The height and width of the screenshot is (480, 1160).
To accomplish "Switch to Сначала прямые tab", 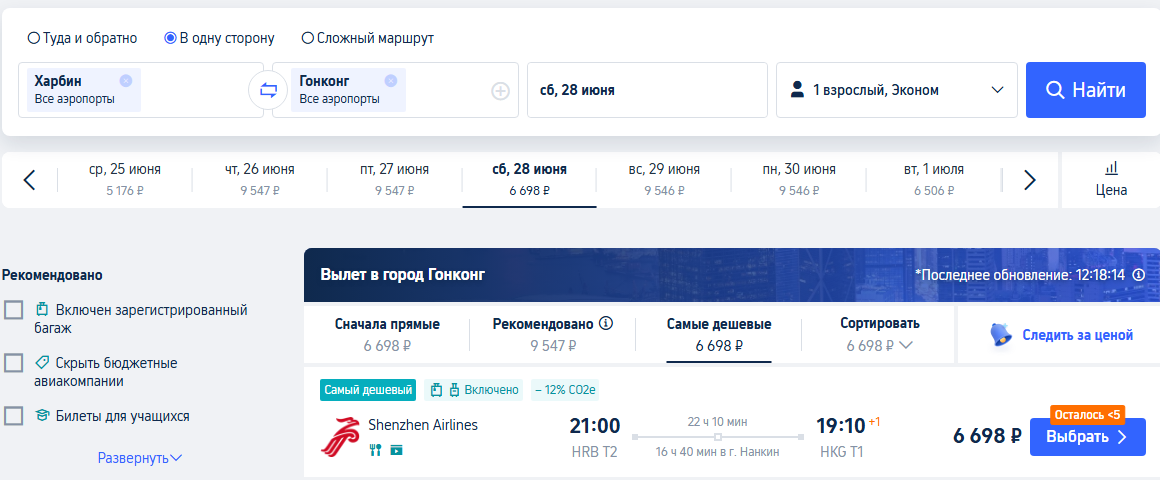I will (387, 335).
